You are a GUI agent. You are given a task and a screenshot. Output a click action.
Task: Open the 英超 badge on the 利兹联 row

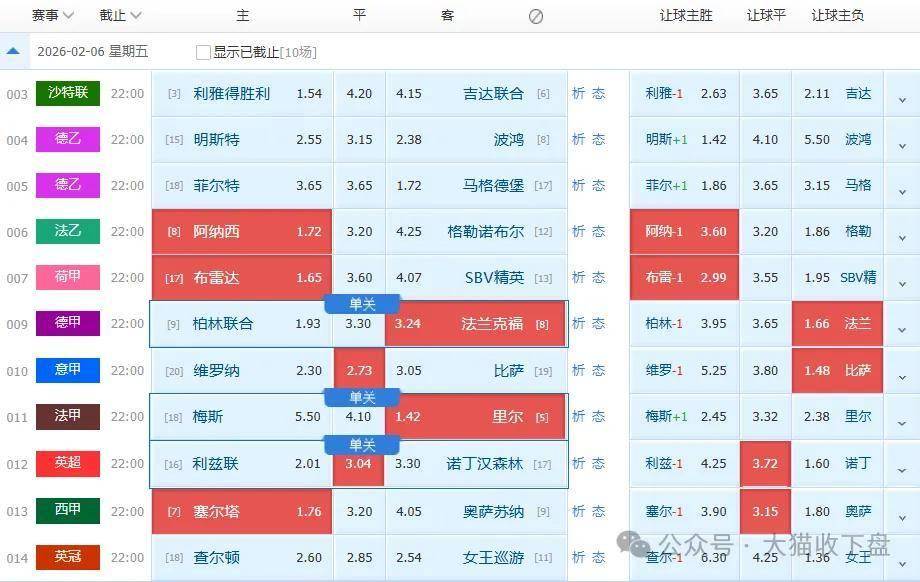tap(67, 464)
